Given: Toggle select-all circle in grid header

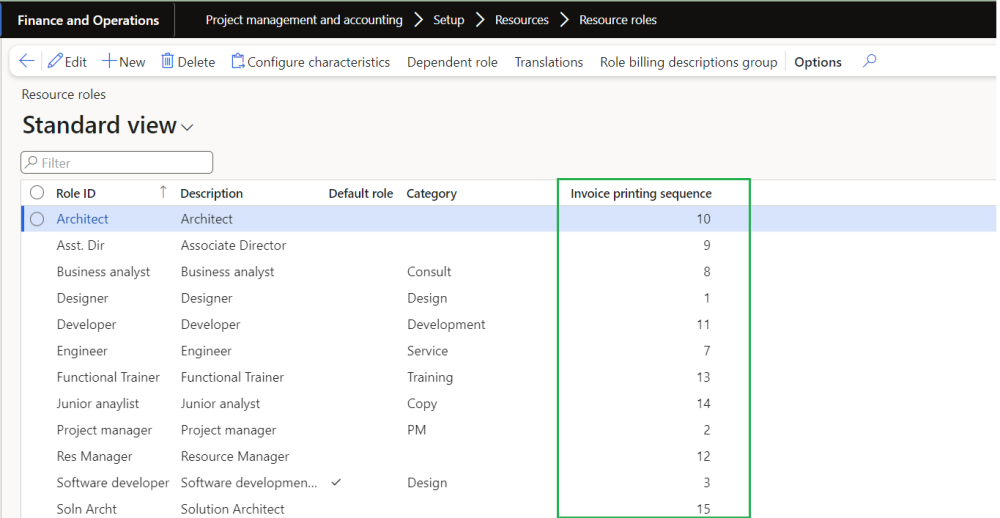Looking at the screenshot, I should (x=37, y=193).
